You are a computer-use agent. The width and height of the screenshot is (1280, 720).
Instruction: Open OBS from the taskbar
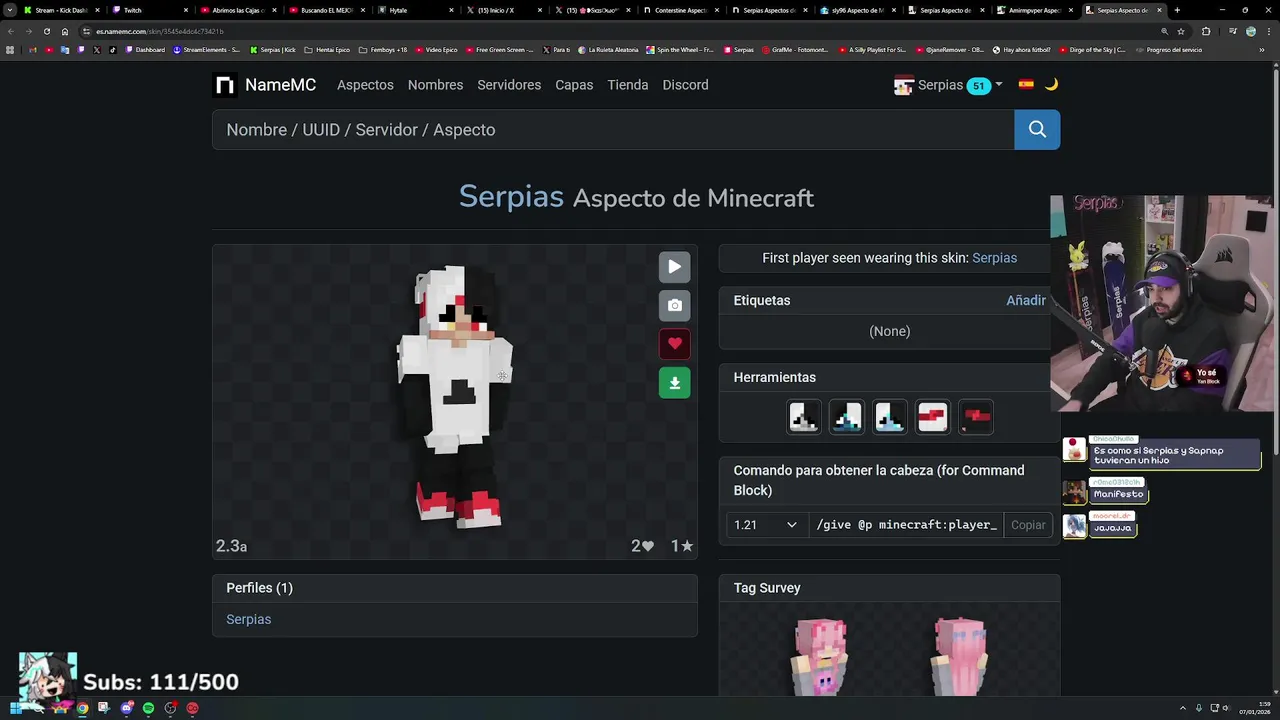(170, 708)
